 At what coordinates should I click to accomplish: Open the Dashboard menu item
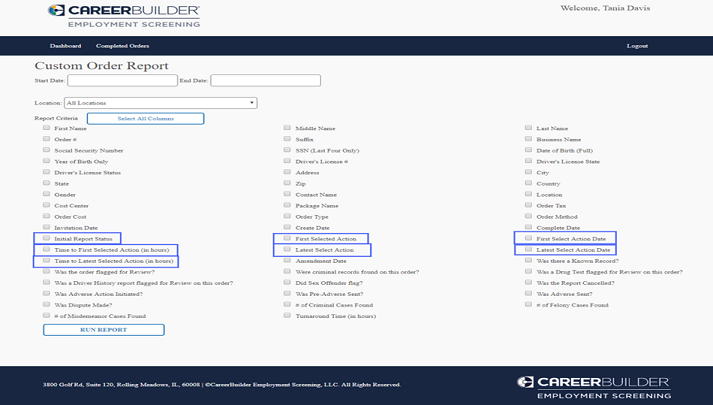[65, 46]
